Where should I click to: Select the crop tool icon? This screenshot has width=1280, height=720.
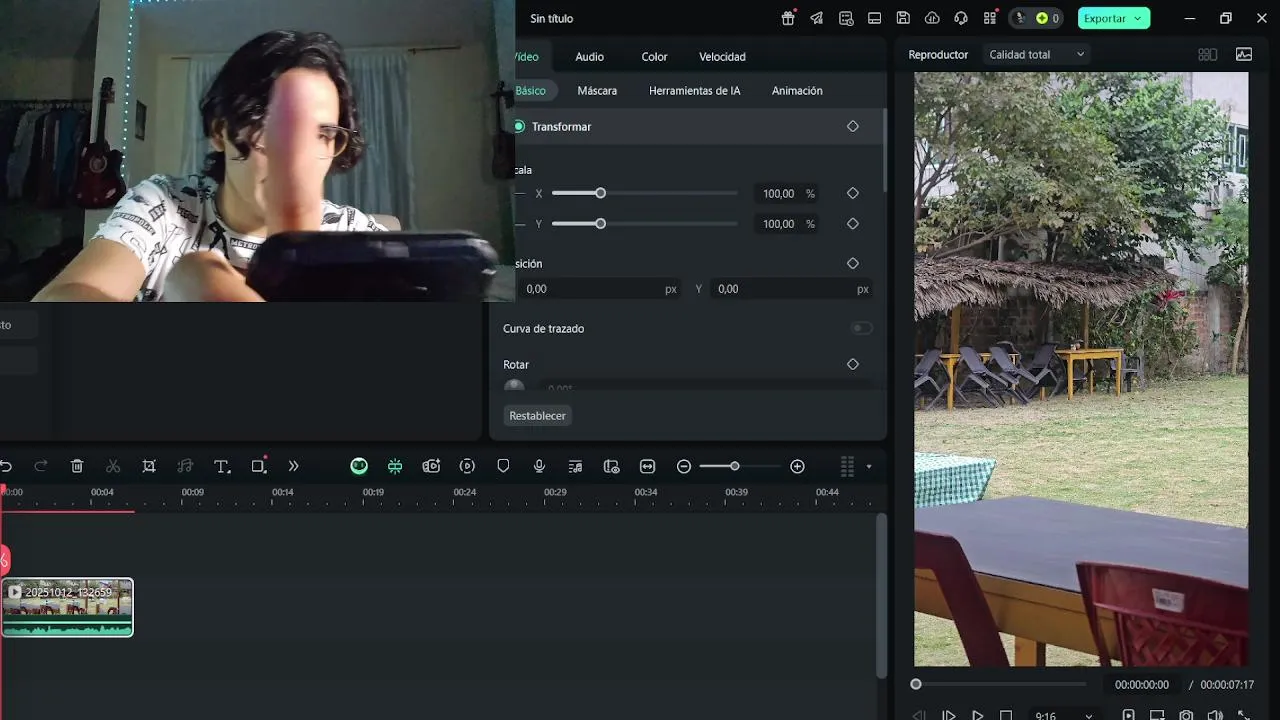point(149,466)
